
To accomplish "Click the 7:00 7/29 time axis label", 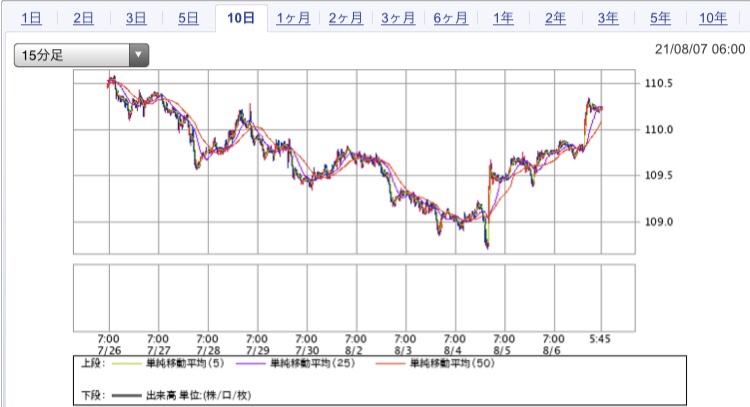I will pyautogui.click(x=257, y=345).
